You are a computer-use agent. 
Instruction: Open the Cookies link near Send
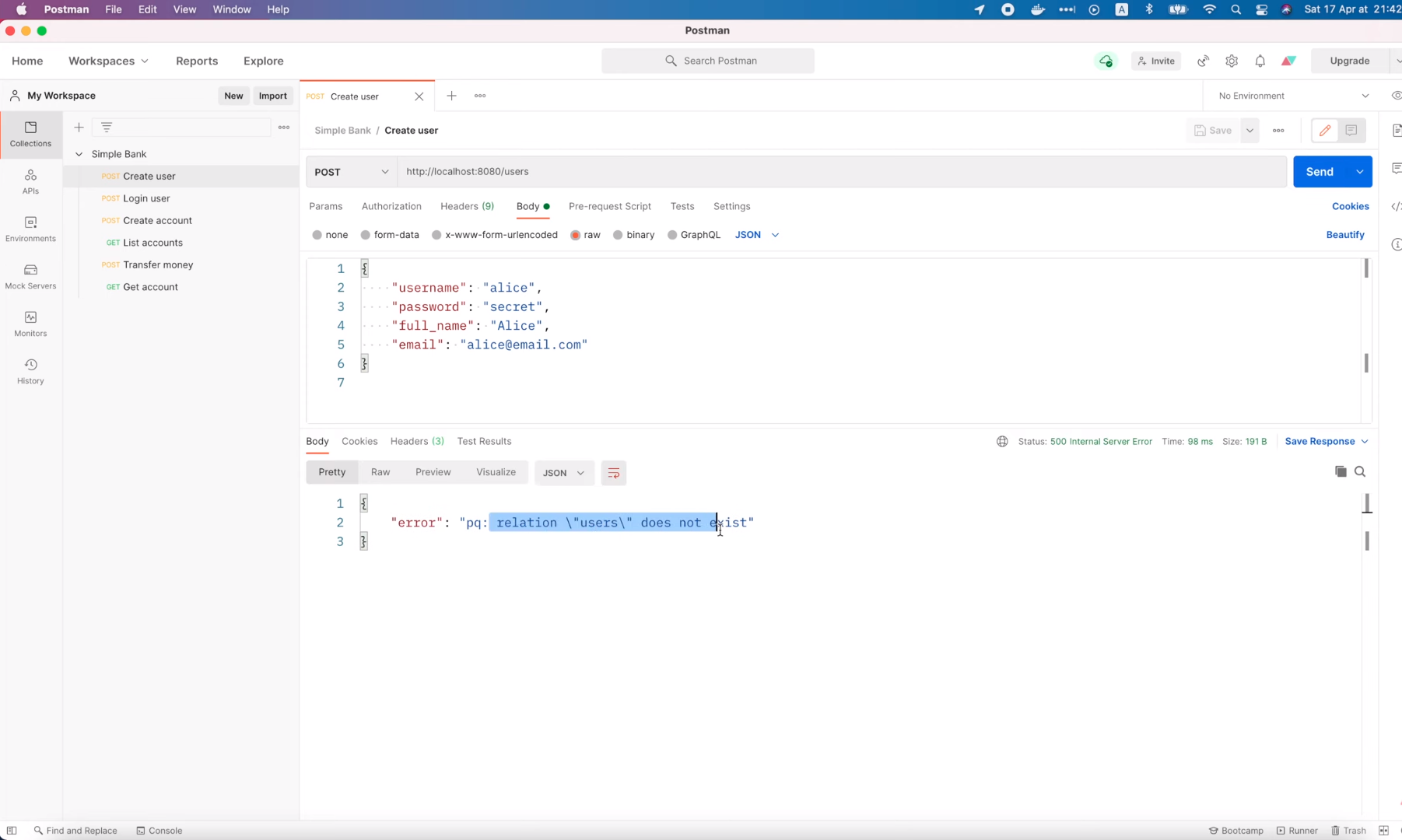[x=1350, y=206]
